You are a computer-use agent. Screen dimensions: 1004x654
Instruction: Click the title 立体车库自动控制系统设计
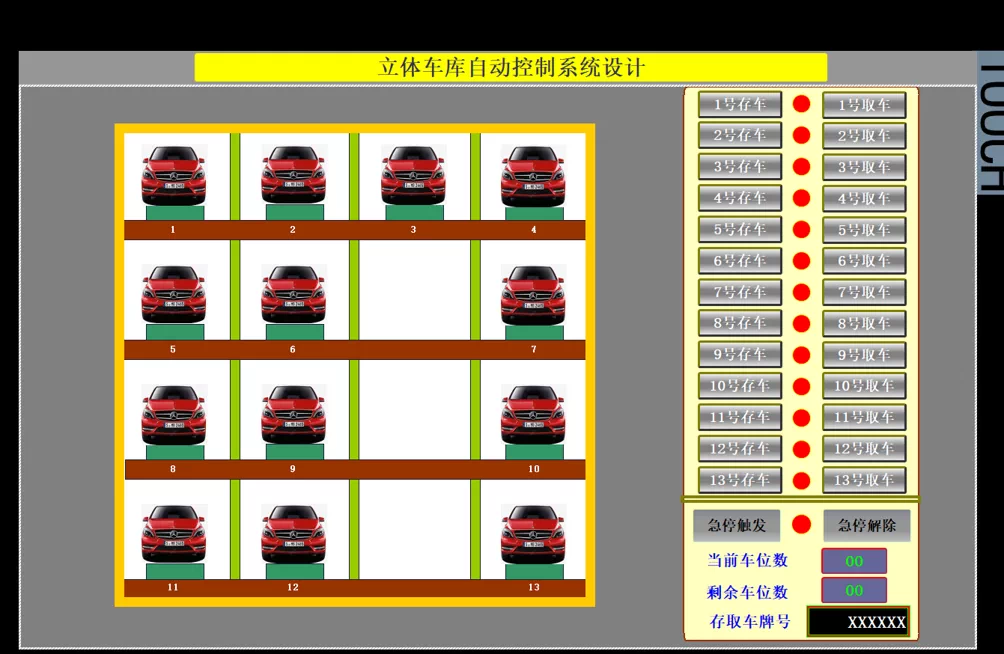[x=511, y=67]
